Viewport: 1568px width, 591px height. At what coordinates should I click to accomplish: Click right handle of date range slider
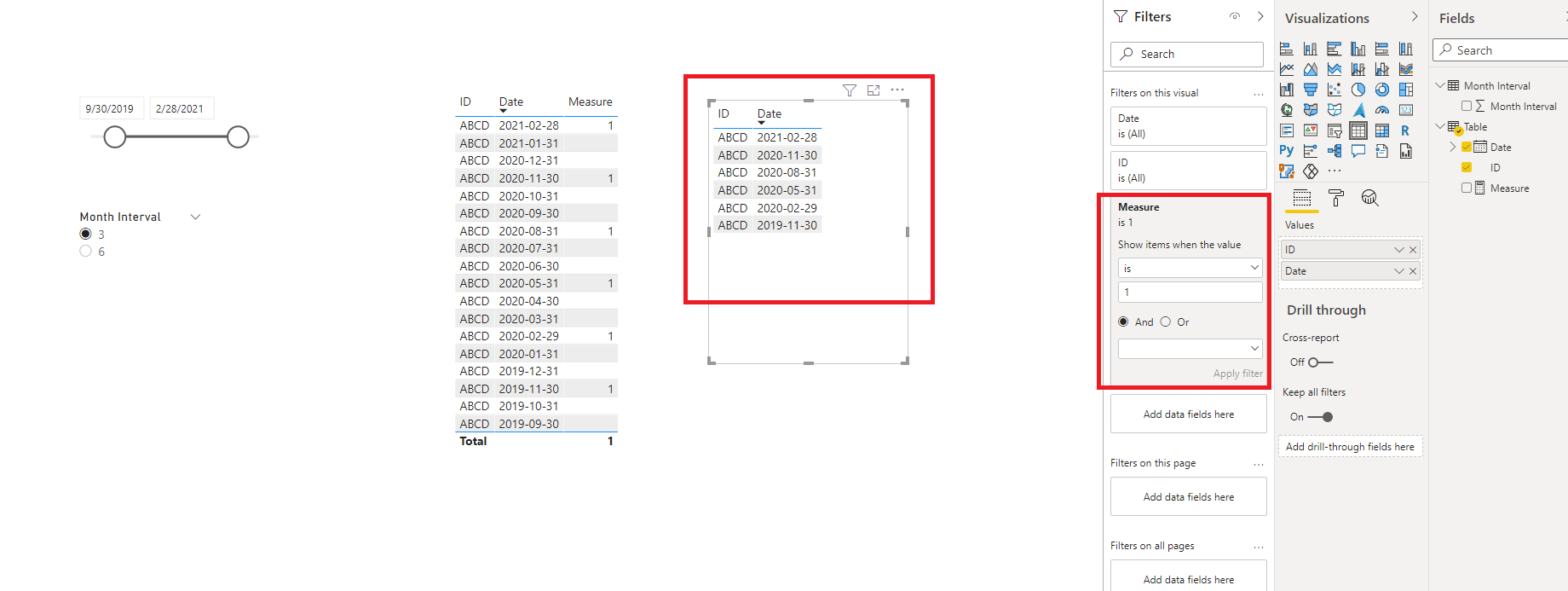(x=238, y=136)
